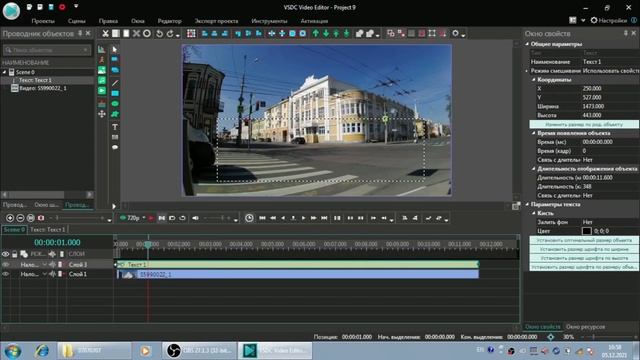The width and height of the screenshot is (640, 360).
Task: Click the Cut scissors icon in toolbar
Action: pyautogui.click(x=105, y=33)
